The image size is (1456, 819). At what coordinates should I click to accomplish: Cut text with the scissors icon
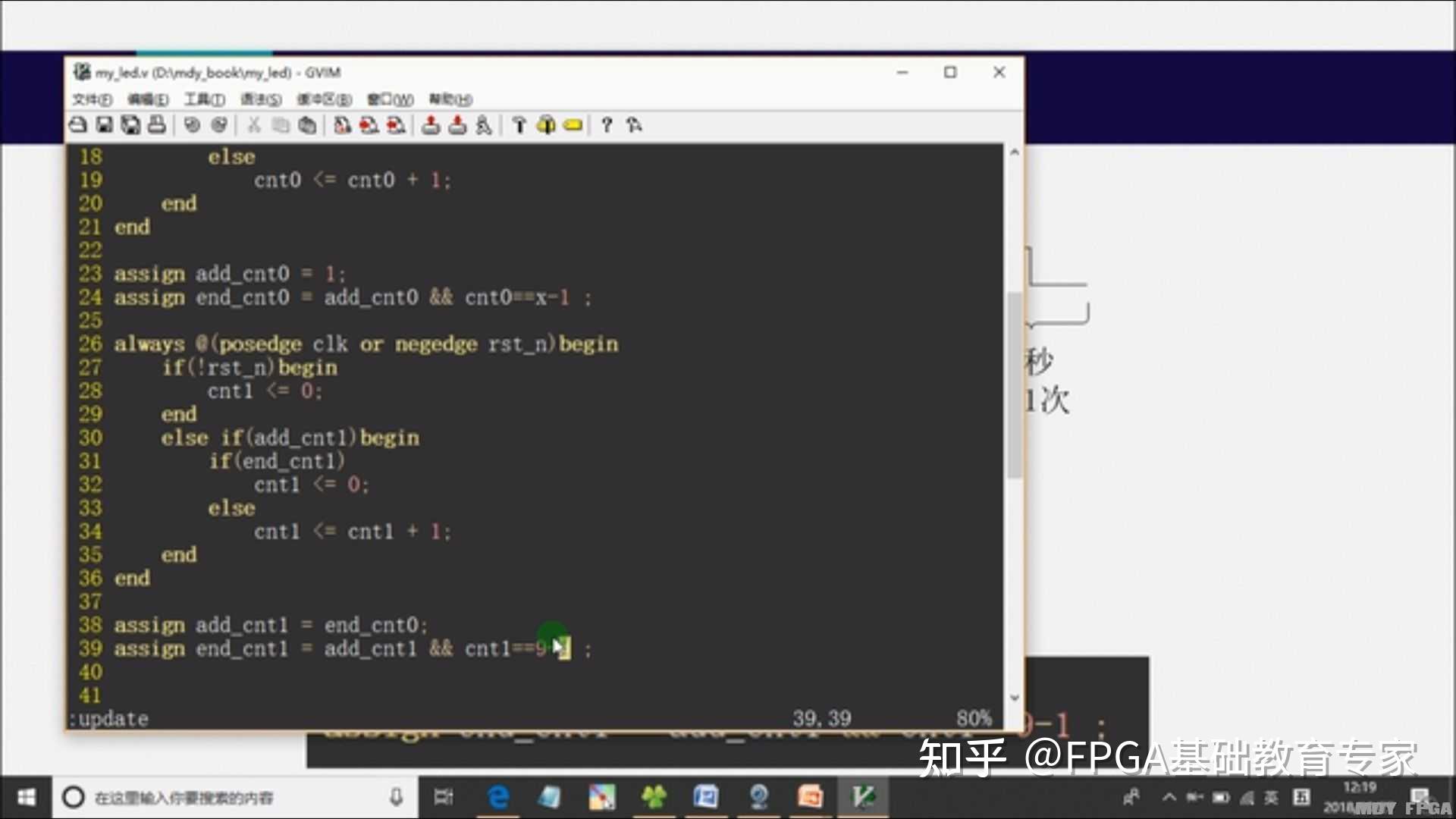point(253,125)
